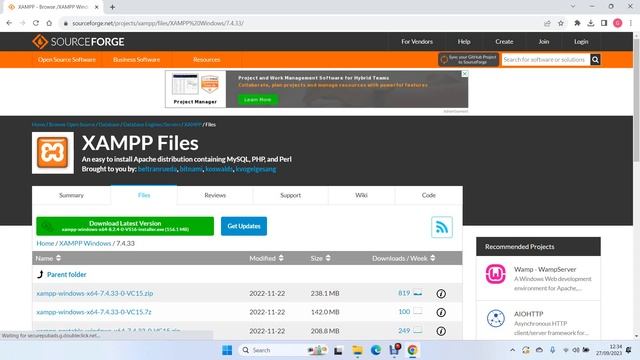
Task: Open the Chrome profile avatar
Action: coord(618,23)
